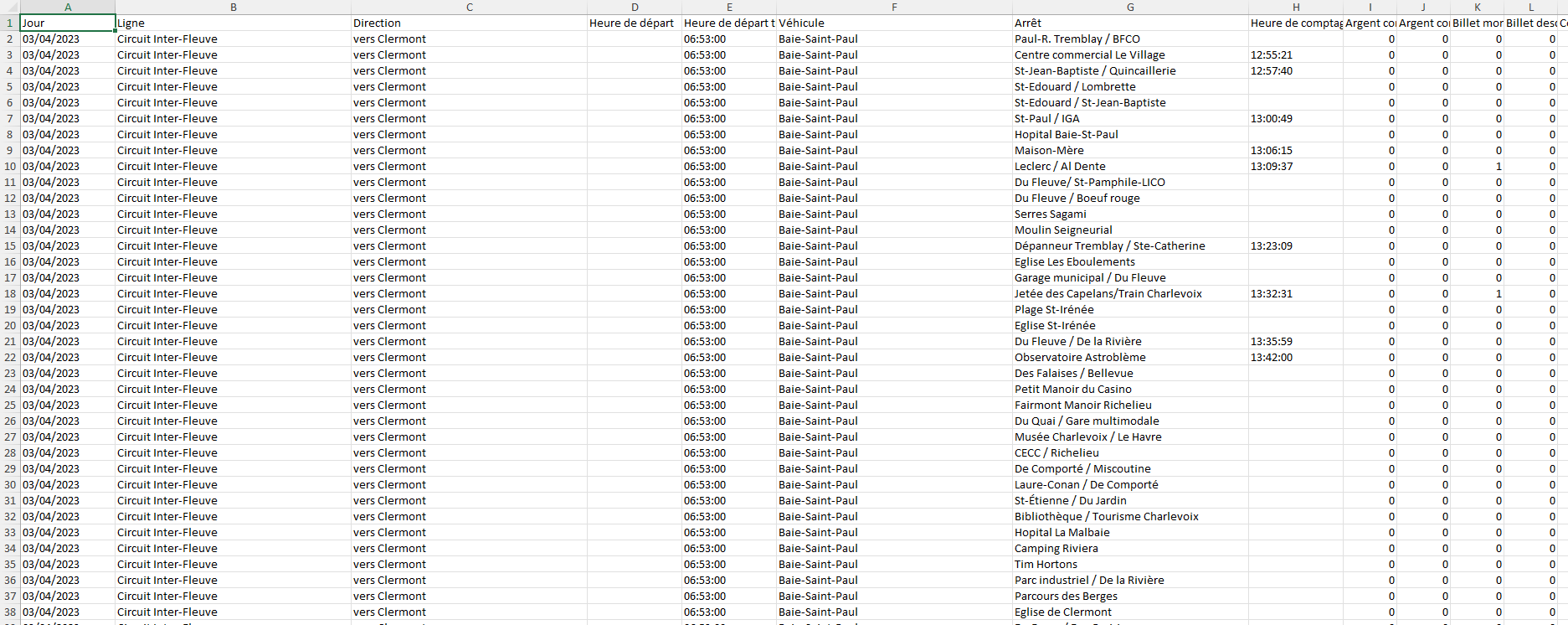Click time cell '12:57:40'
The width and height of the screenshot is (1568, 625).
click(x=1296, y=70)
